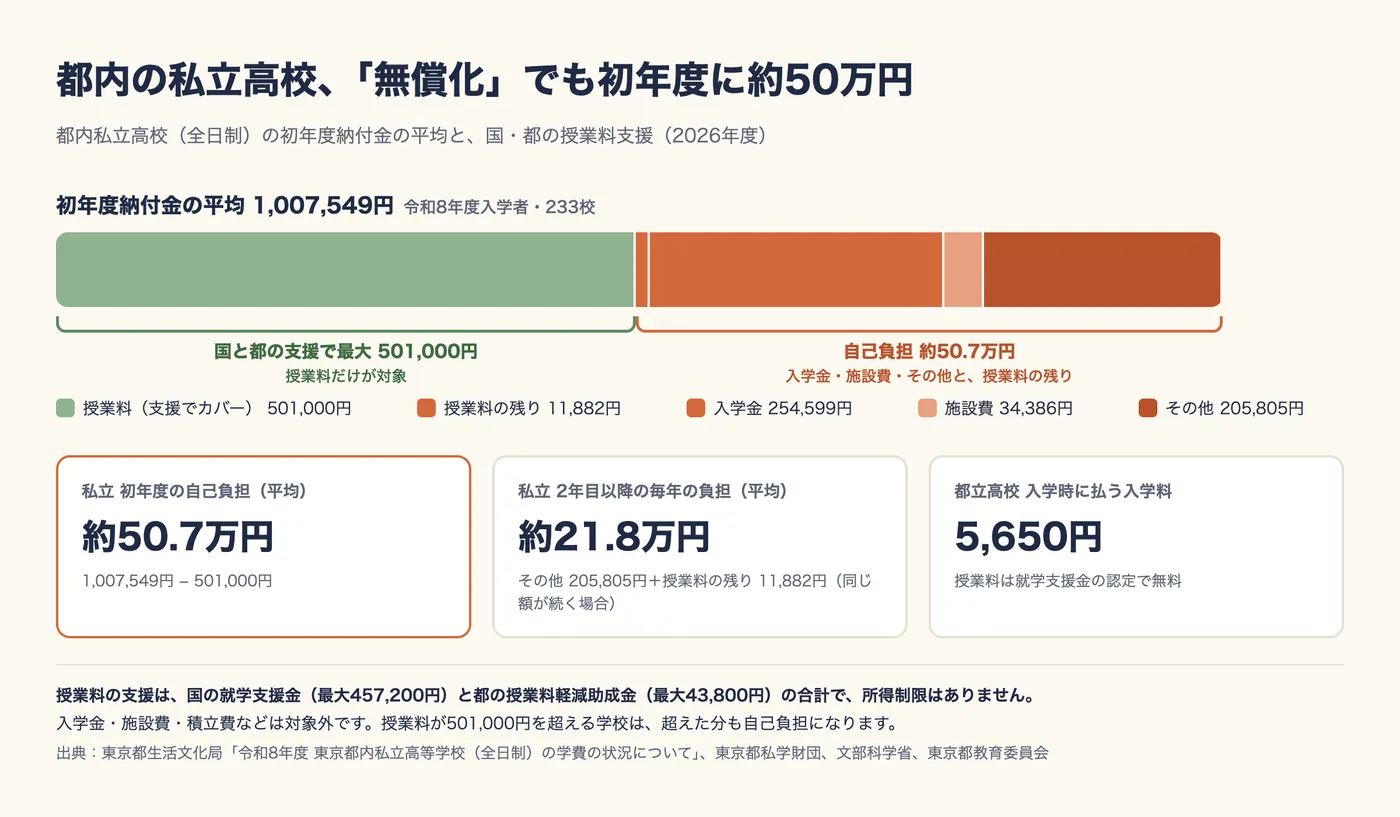Click the bold footnote about 就学支援金 and 軽減助成金
The image size is (1400, 817).
click(x=546, y=695)
